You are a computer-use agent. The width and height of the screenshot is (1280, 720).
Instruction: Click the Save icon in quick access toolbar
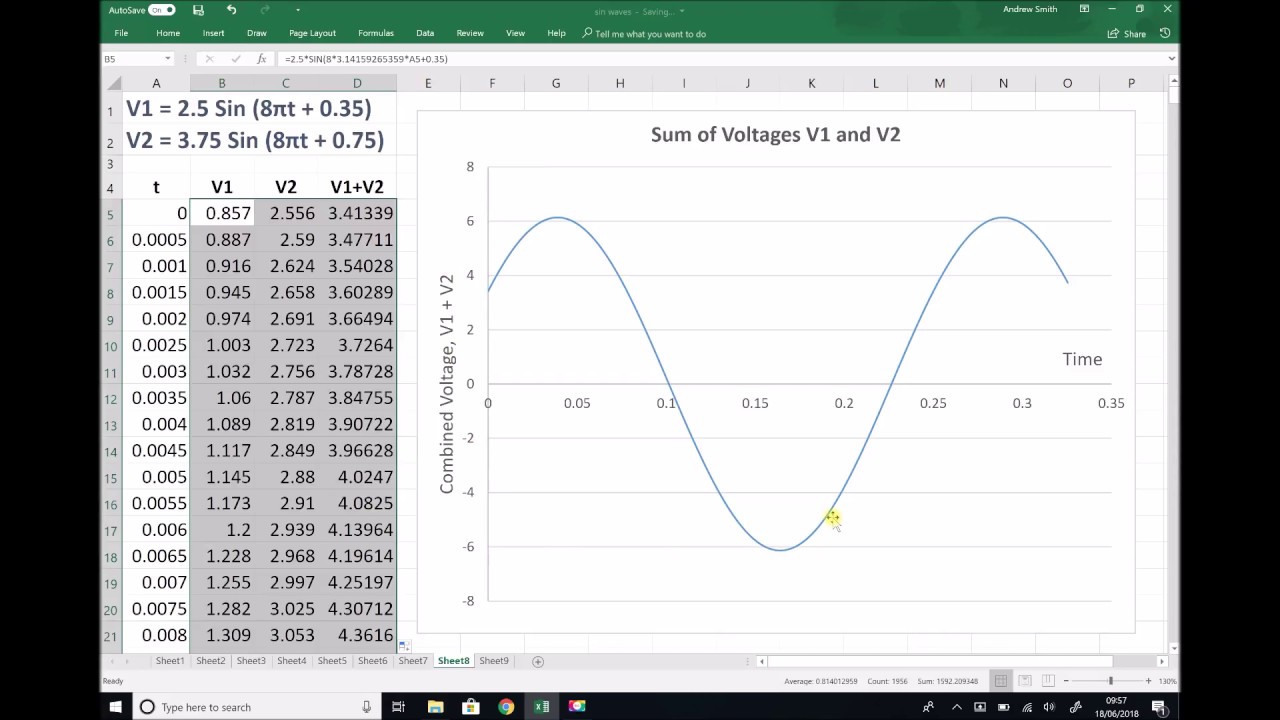[198, 10]
